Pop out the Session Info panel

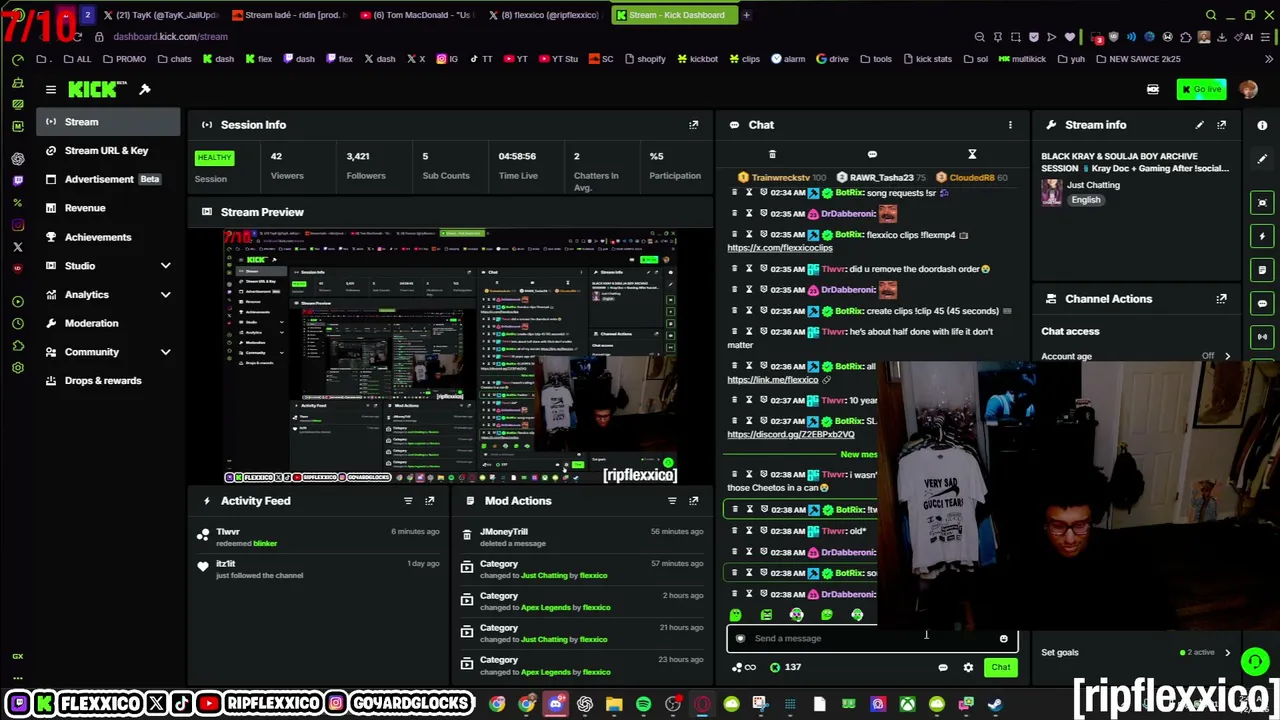[693, 125]
